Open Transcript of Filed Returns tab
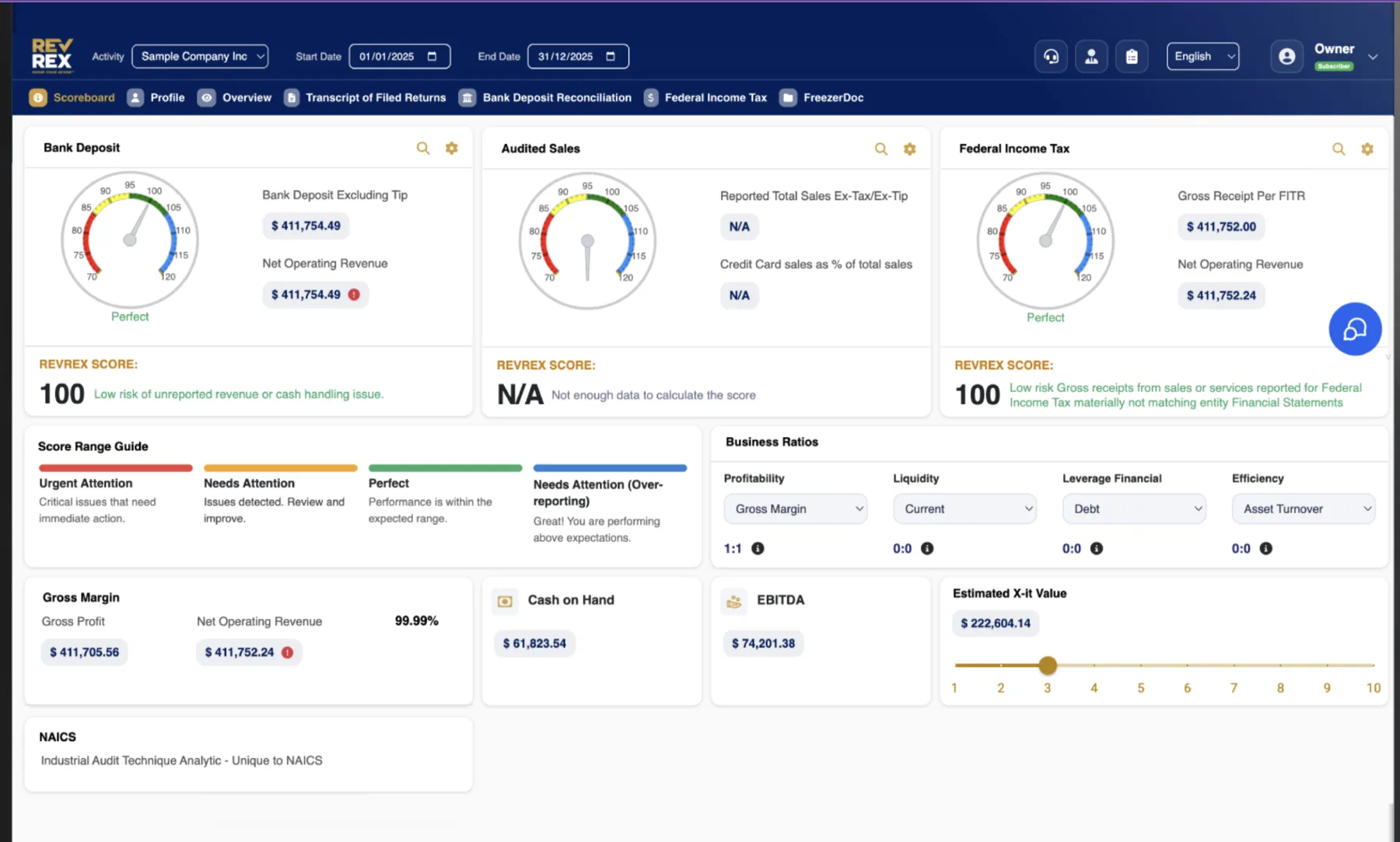1400x842 pixels. pyautogui.click(x=365, y=97)
